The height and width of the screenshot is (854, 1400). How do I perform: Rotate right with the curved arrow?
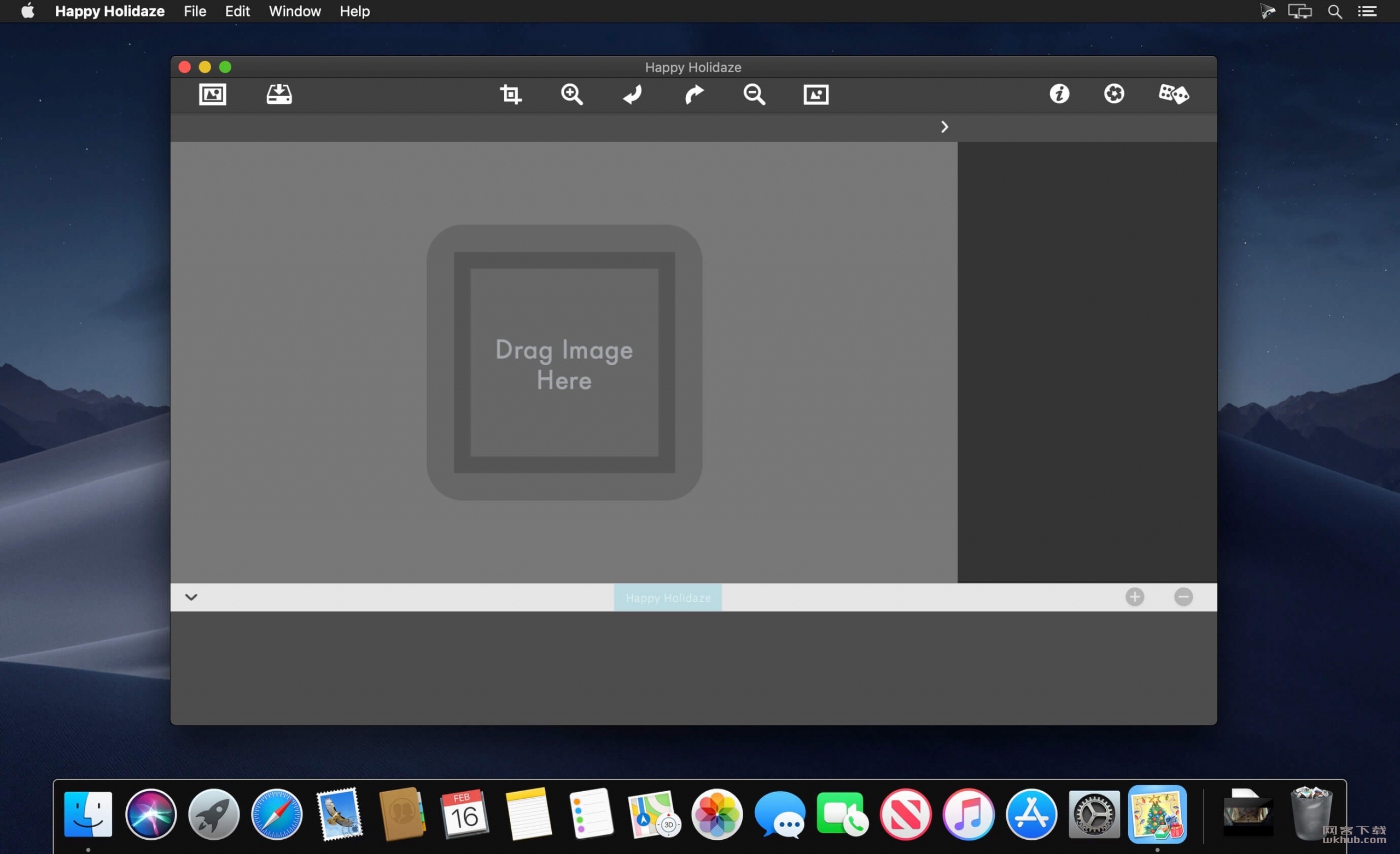point(694,95)
